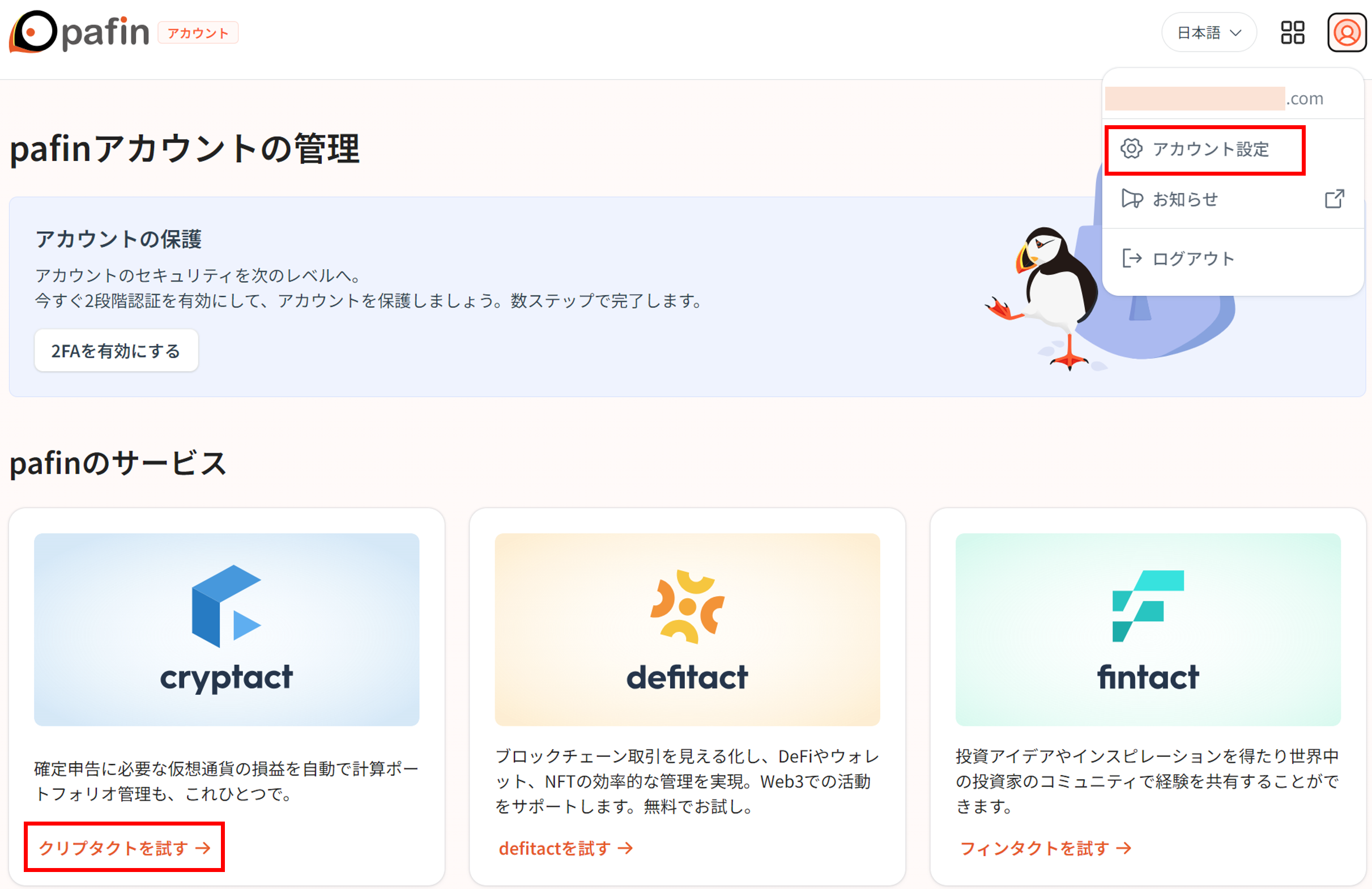Click the arrow after フィンタクトを試す
This screenshot has height=889, width=1372.
pos(1123,849)
